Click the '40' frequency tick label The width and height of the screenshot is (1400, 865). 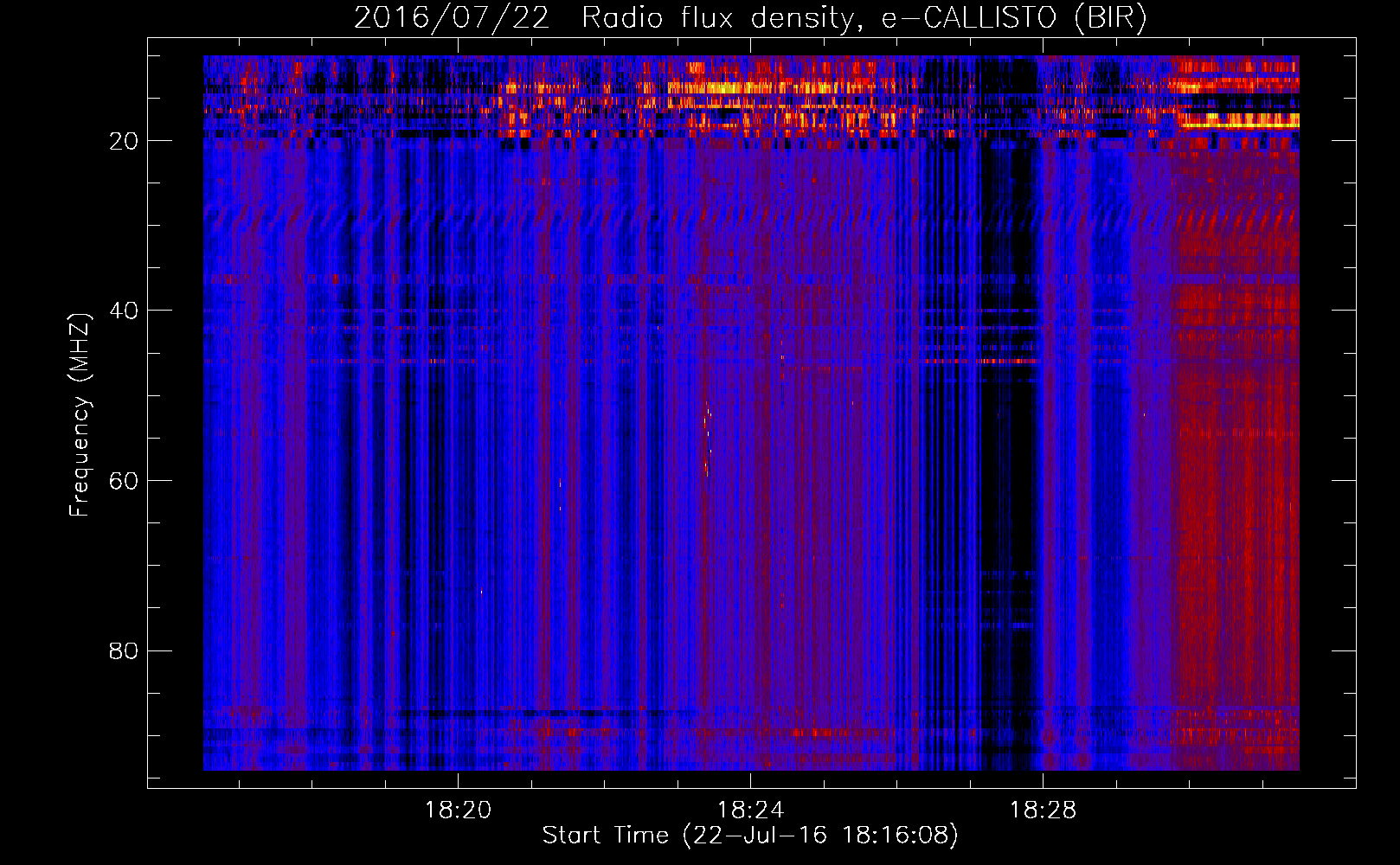click(x=124, y=311)
